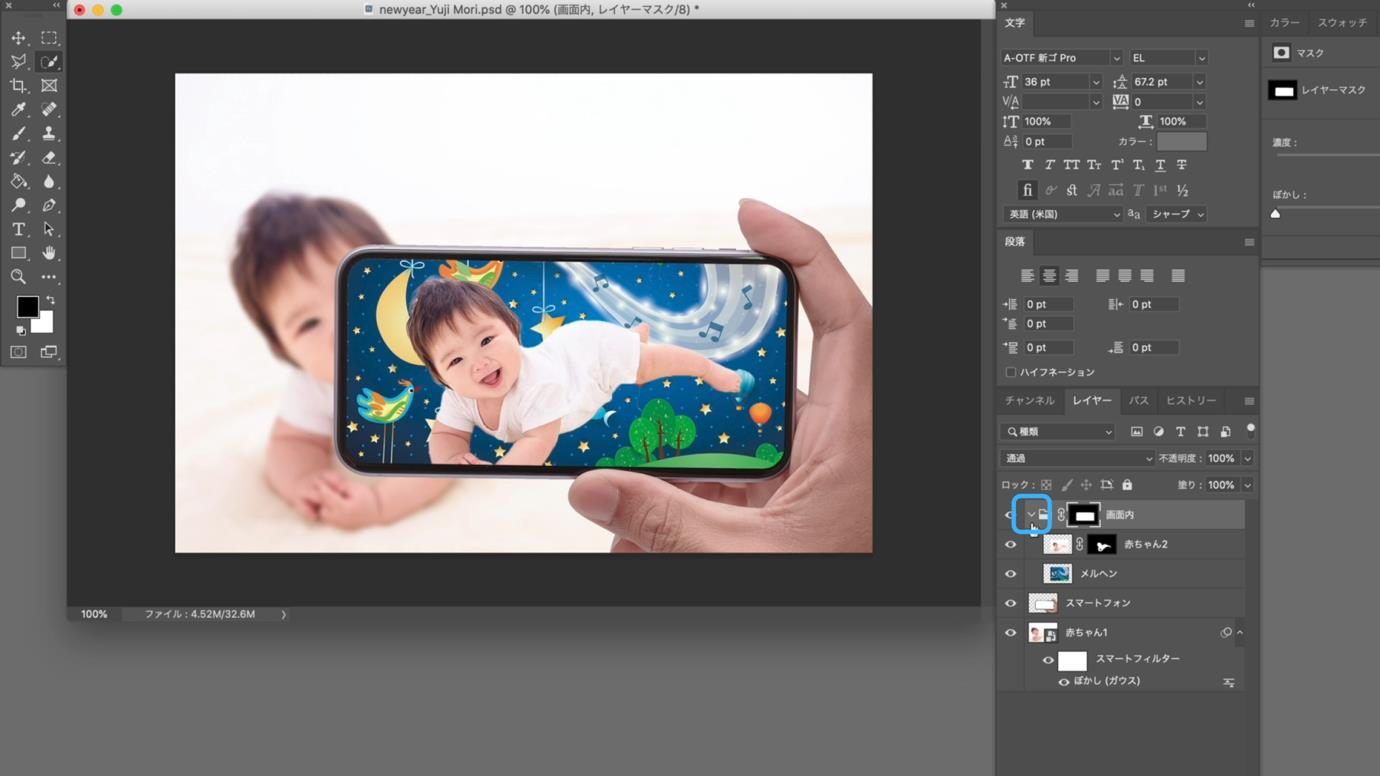Viewport: 1380px width, 776px height.
Task: Open the シャープ anti-aliasing dropdown
Action: pos(1176,214)
